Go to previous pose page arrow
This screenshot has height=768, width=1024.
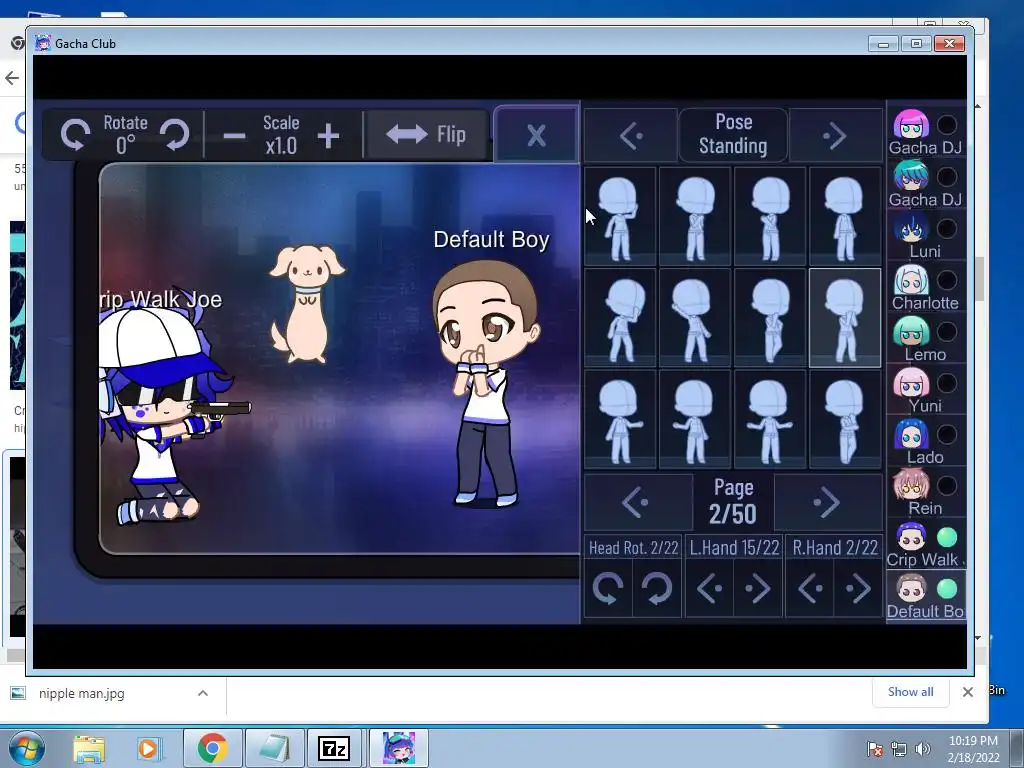click(637, 502)
